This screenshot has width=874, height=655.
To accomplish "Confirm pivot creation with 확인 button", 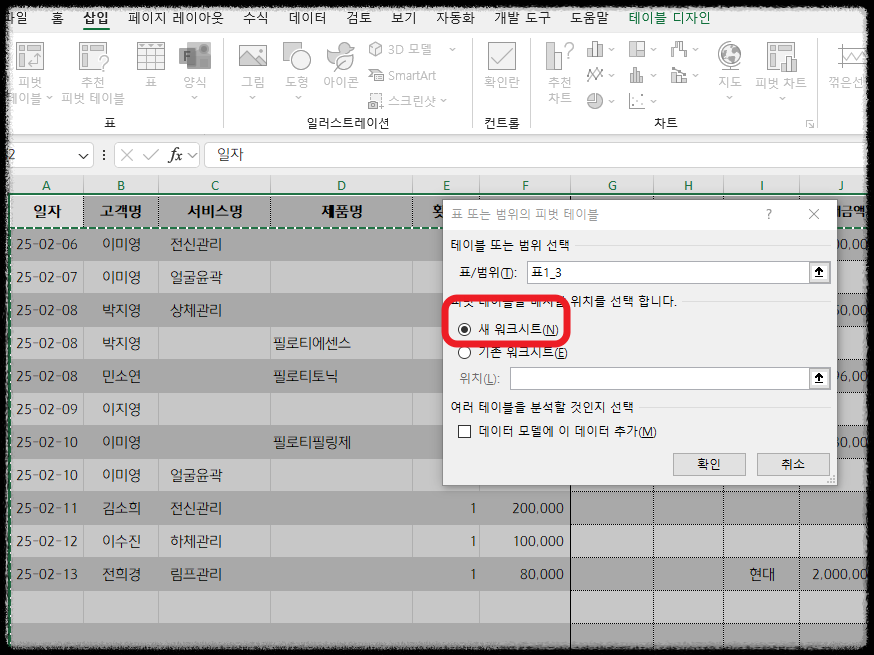I will point(709,464).
